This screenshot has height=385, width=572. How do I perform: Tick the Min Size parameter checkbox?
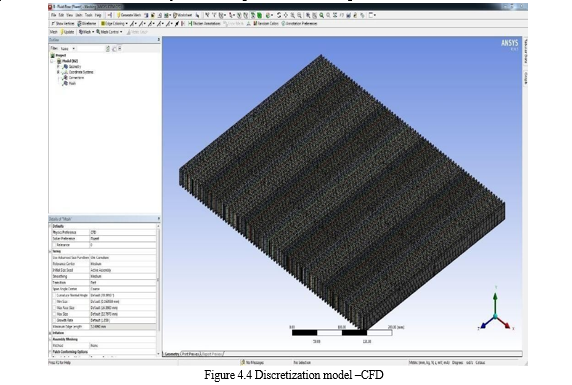coord(54,302)
